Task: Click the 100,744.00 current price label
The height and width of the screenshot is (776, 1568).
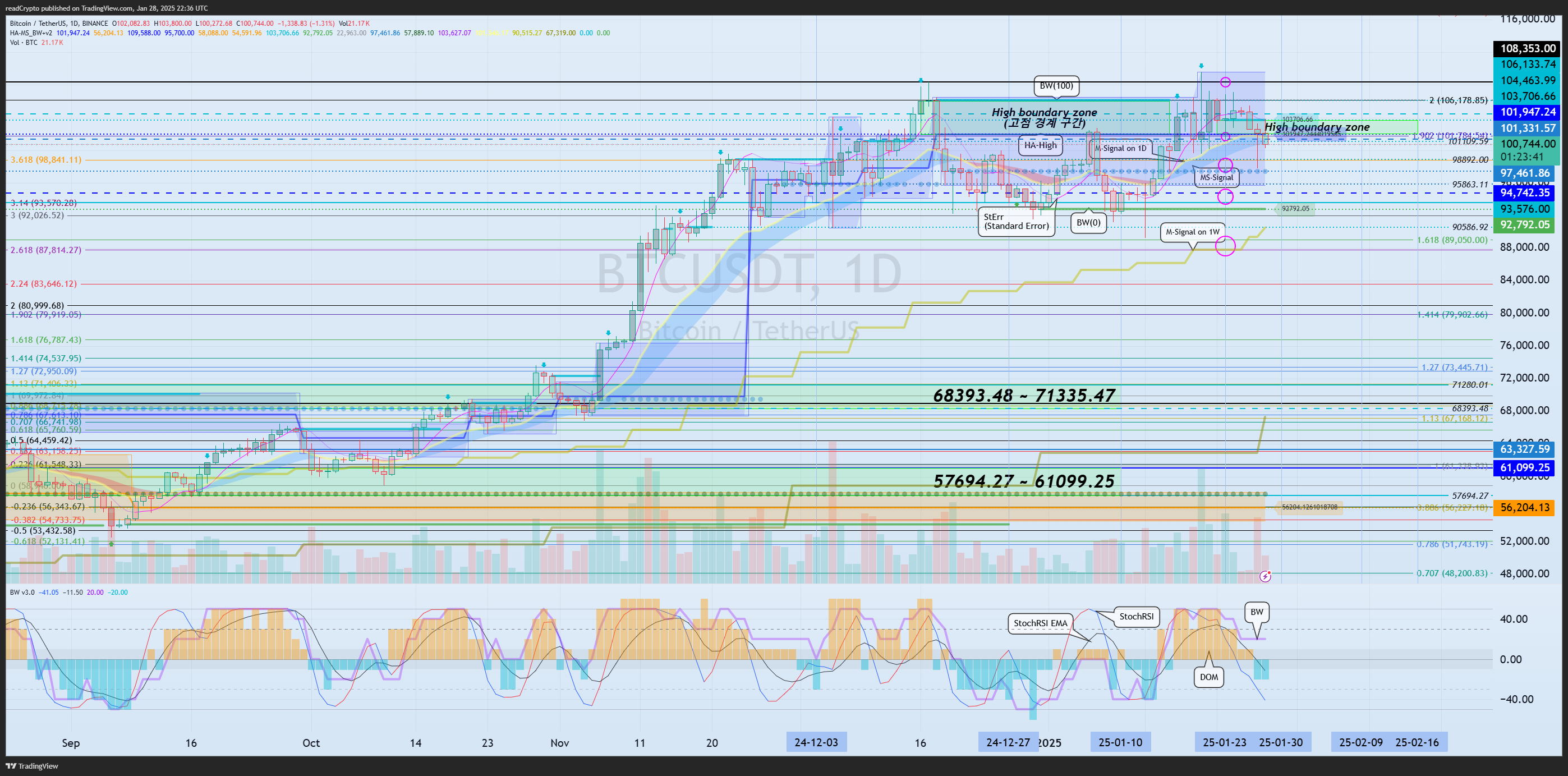Action: click(1528, 144)
